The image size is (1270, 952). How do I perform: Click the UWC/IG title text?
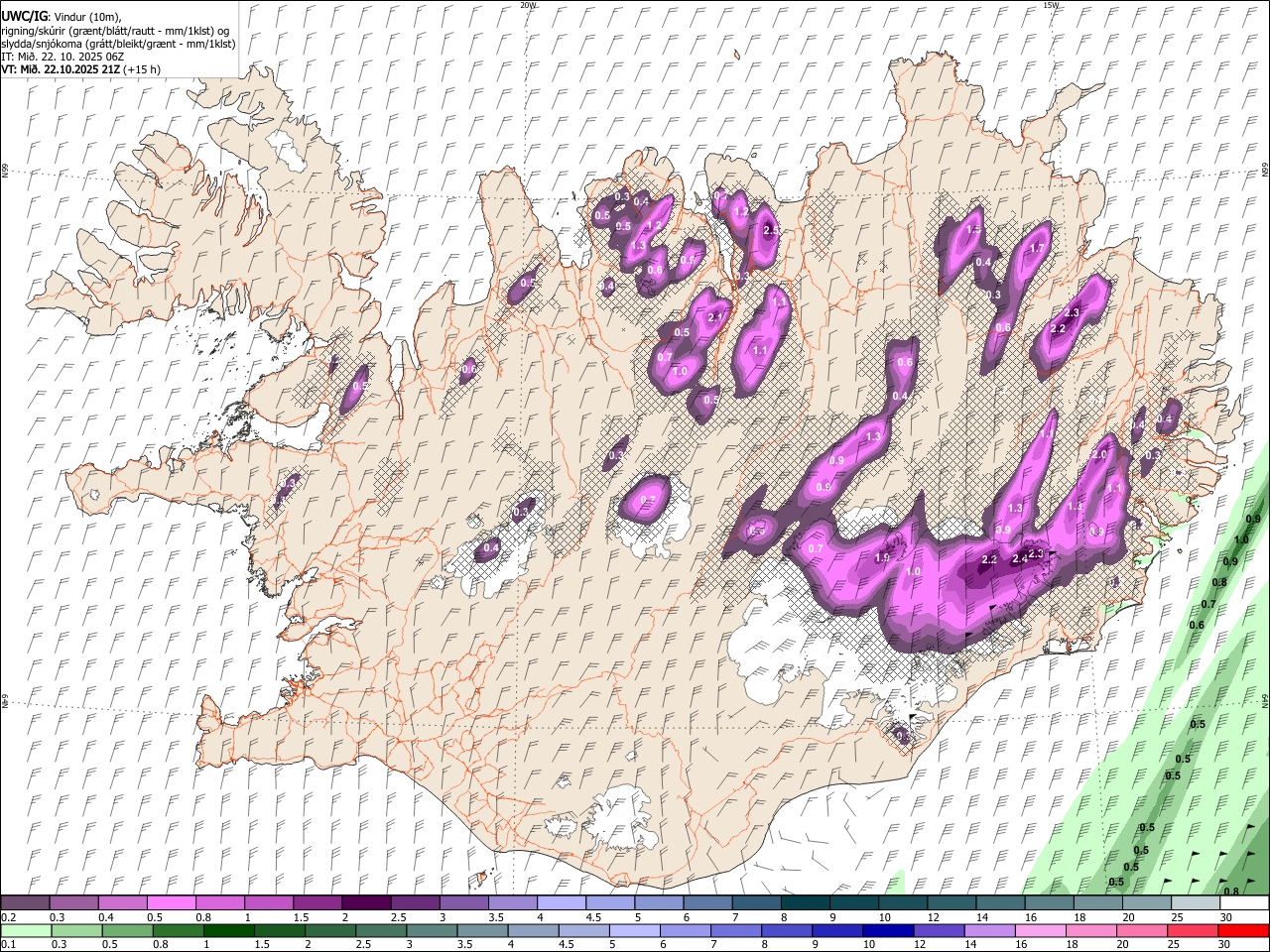click(x=24, y=17)
